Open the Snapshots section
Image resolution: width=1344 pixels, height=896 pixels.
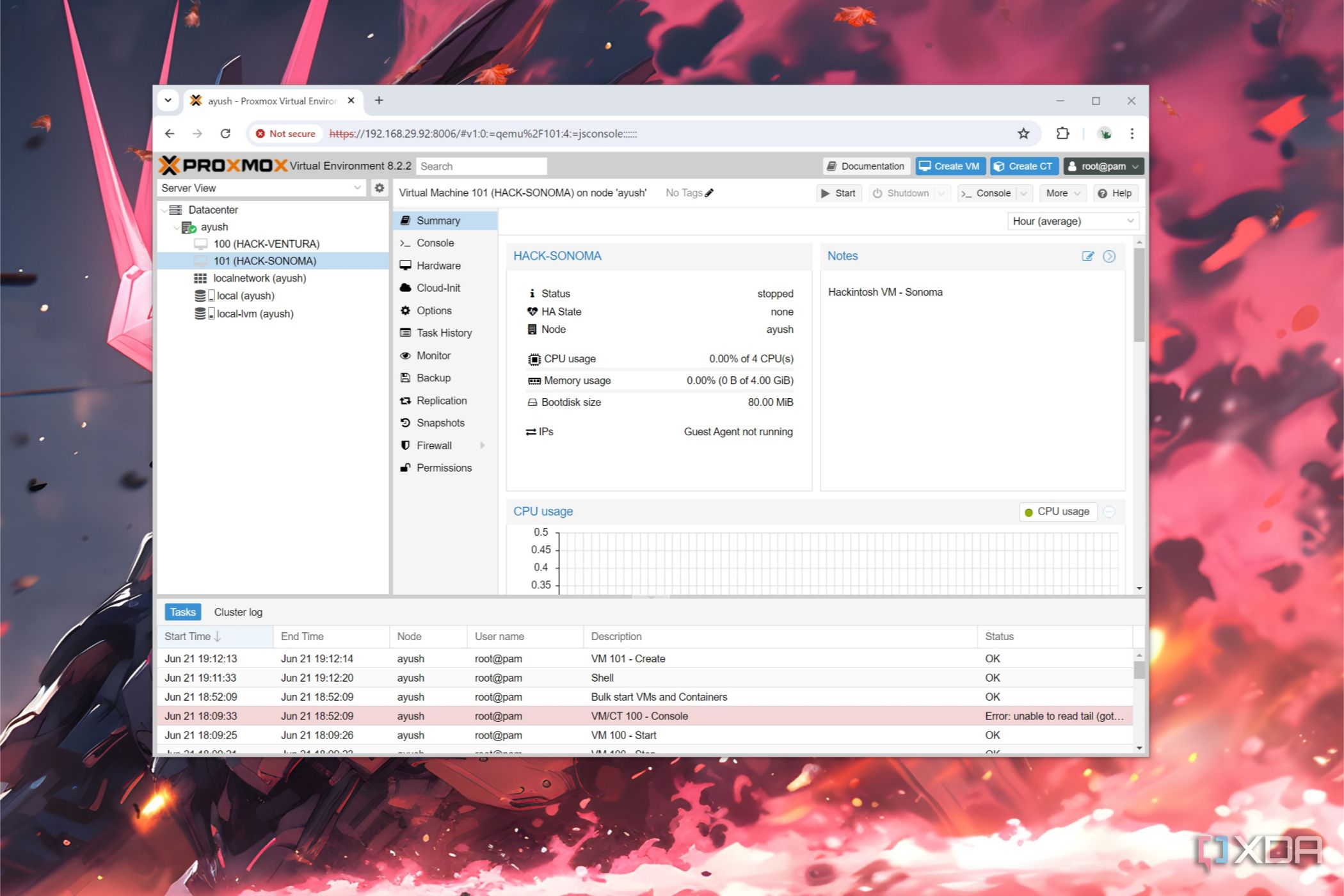tap(445, 422)
